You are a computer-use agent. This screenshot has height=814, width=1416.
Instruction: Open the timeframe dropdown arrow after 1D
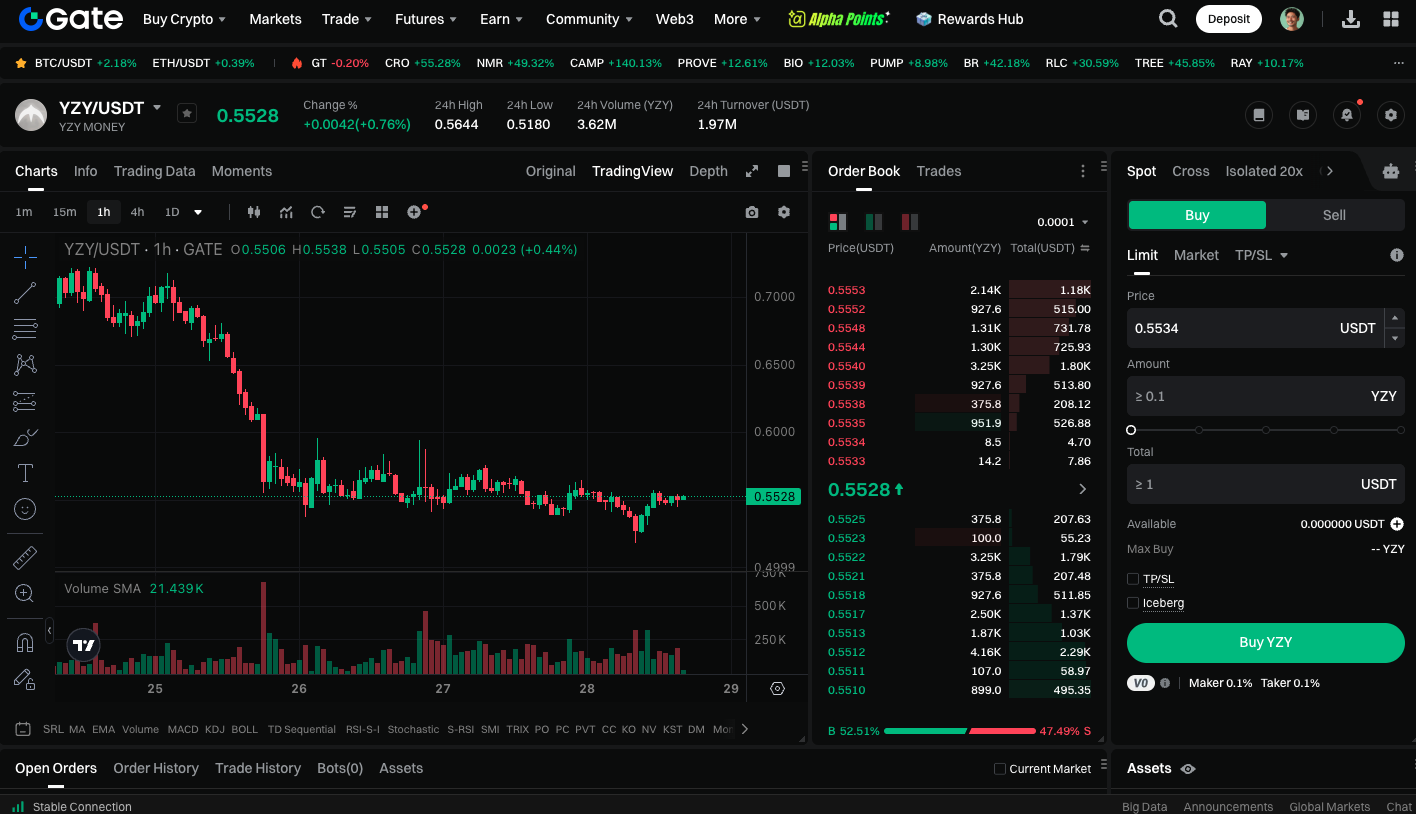tap(198, 212)
